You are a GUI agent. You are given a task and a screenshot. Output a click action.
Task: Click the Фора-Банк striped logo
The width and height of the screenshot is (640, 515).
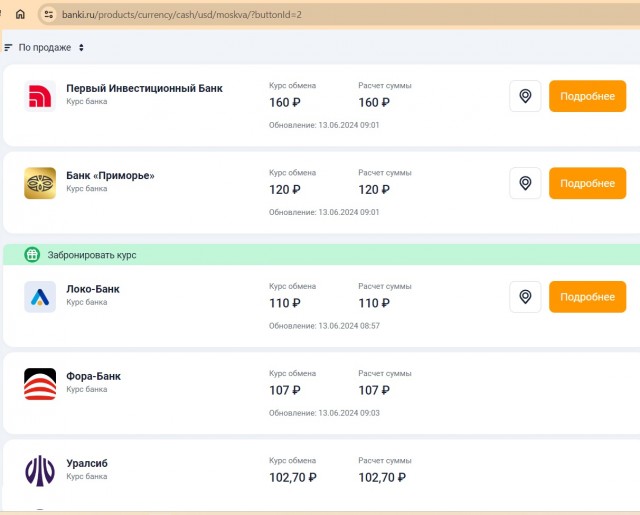[40, 384]
